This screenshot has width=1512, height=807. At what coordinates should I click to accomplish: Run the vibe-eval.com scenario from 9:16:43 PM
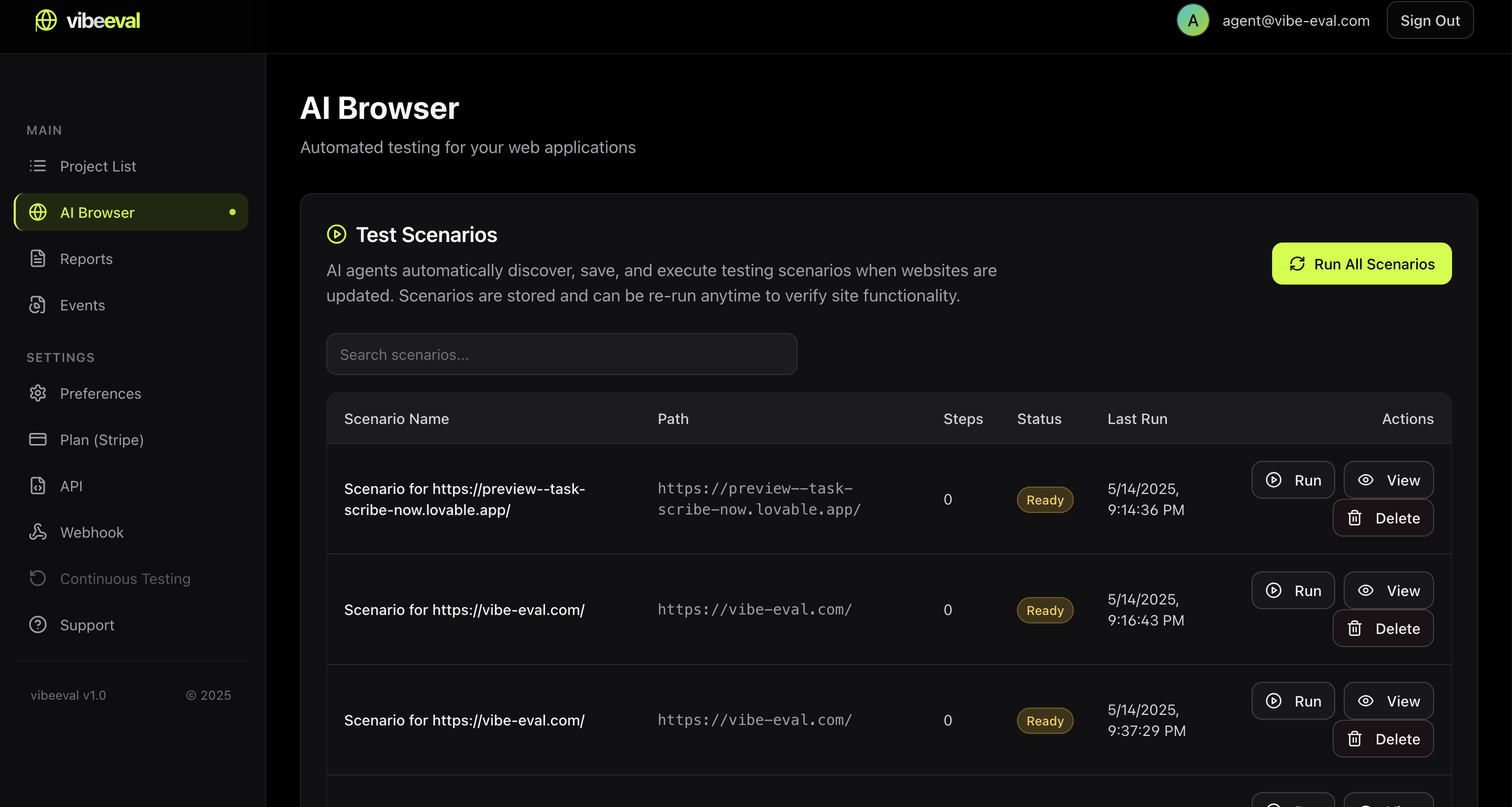tap(1293, 590)
